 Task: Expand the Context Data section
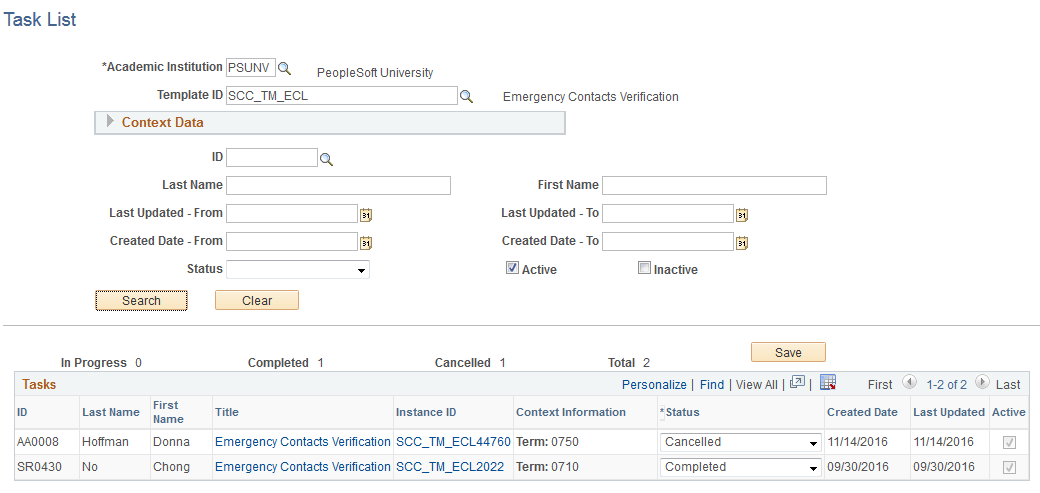tap(111, 122)
